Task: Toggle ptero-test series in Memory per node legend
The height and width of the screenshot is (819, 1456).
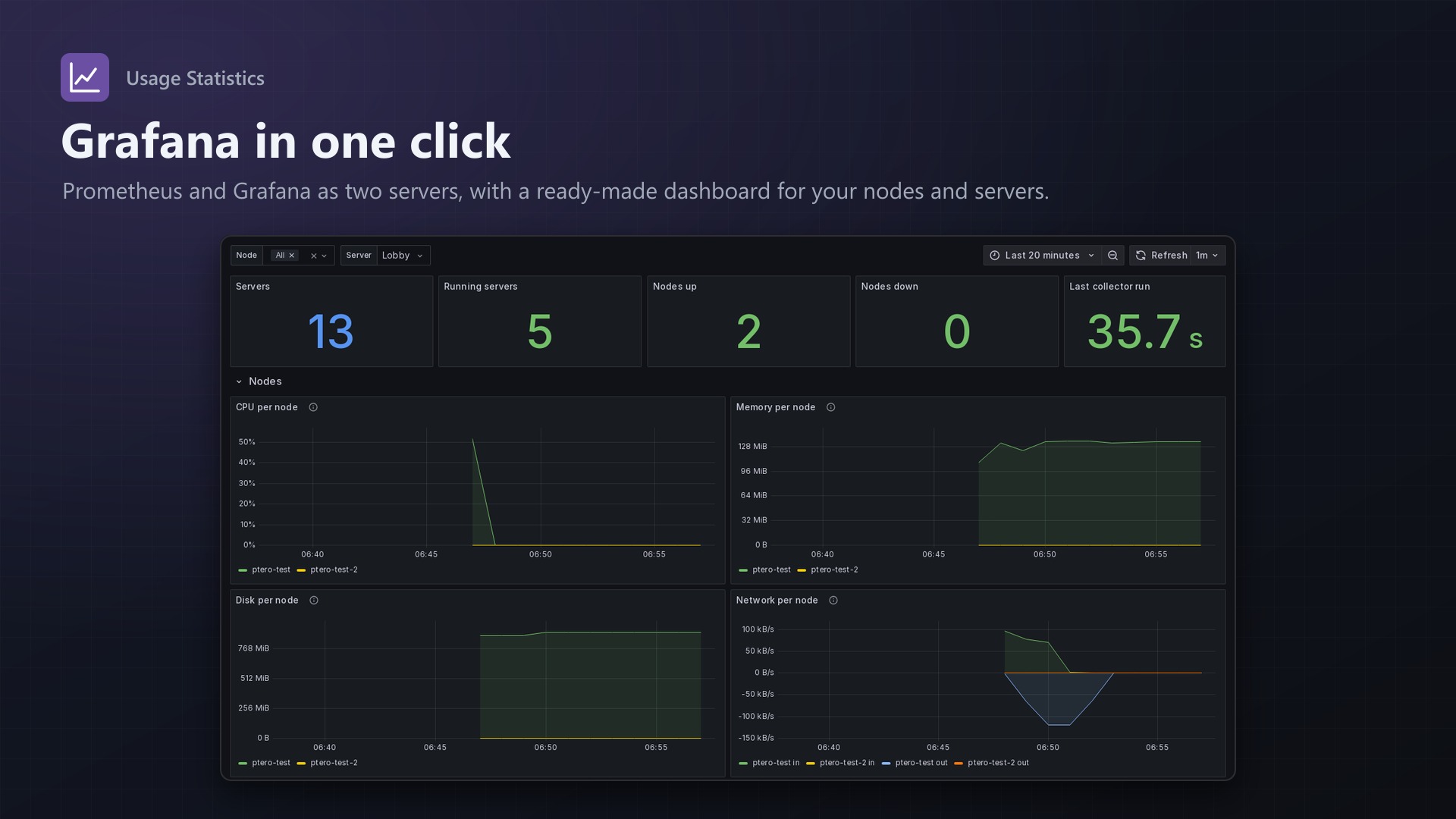Action: point(771,570)
